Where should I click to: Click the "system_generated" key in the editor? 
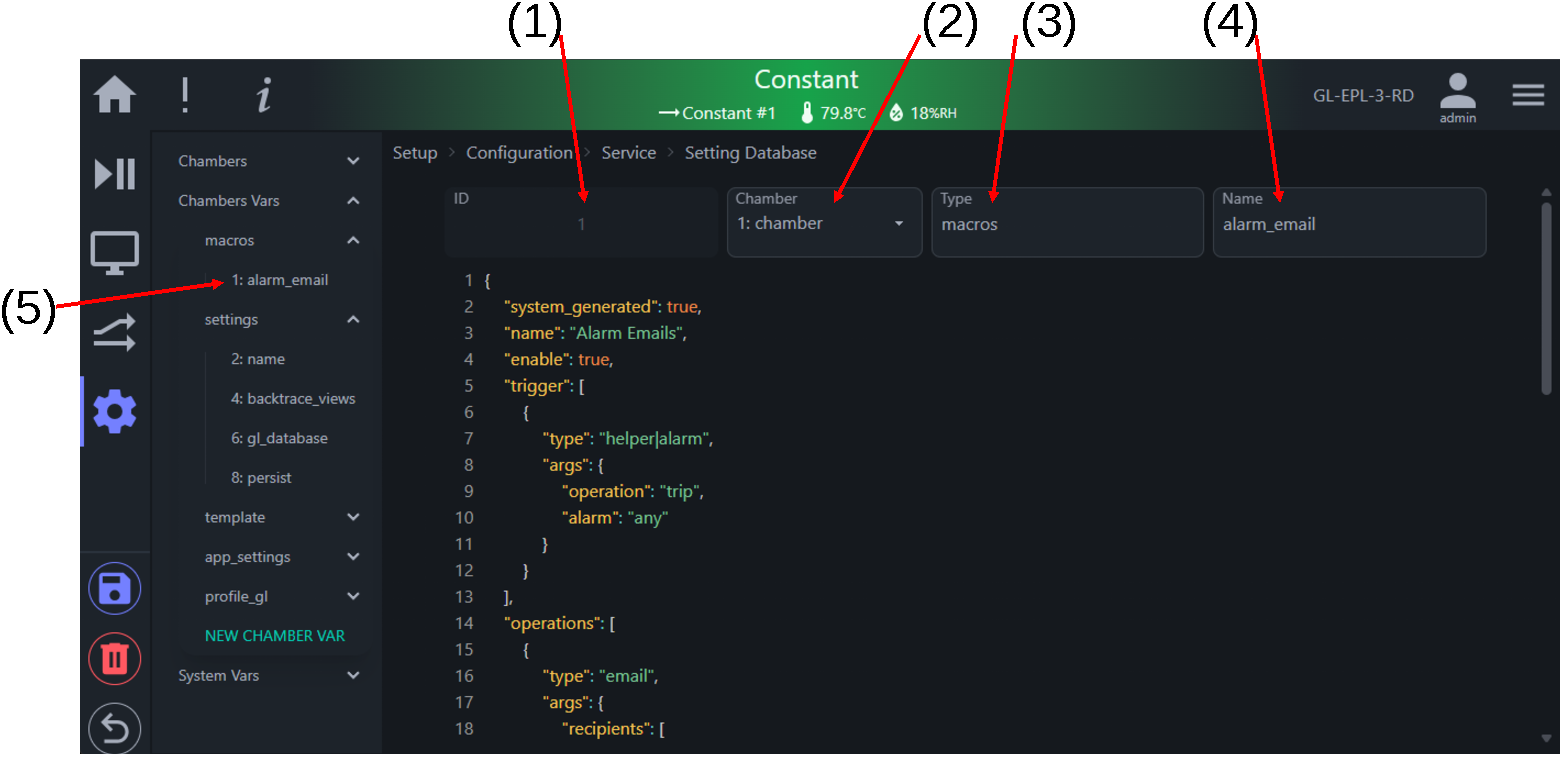click(x=580, y=306)
